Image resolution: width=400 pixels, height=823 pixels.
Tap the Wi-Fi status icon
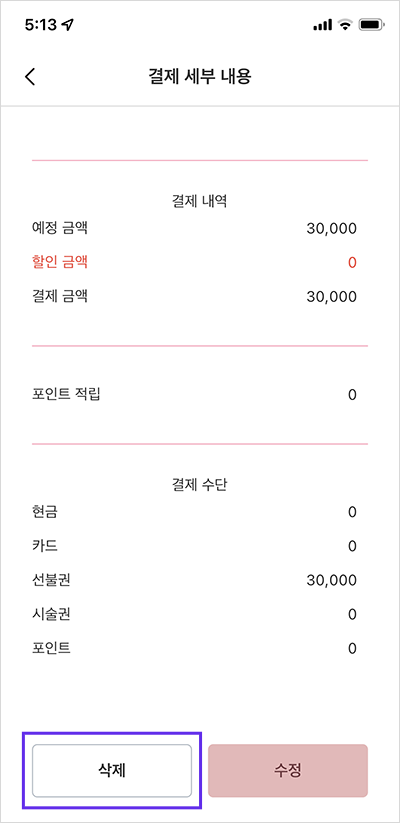pos(345,25)
